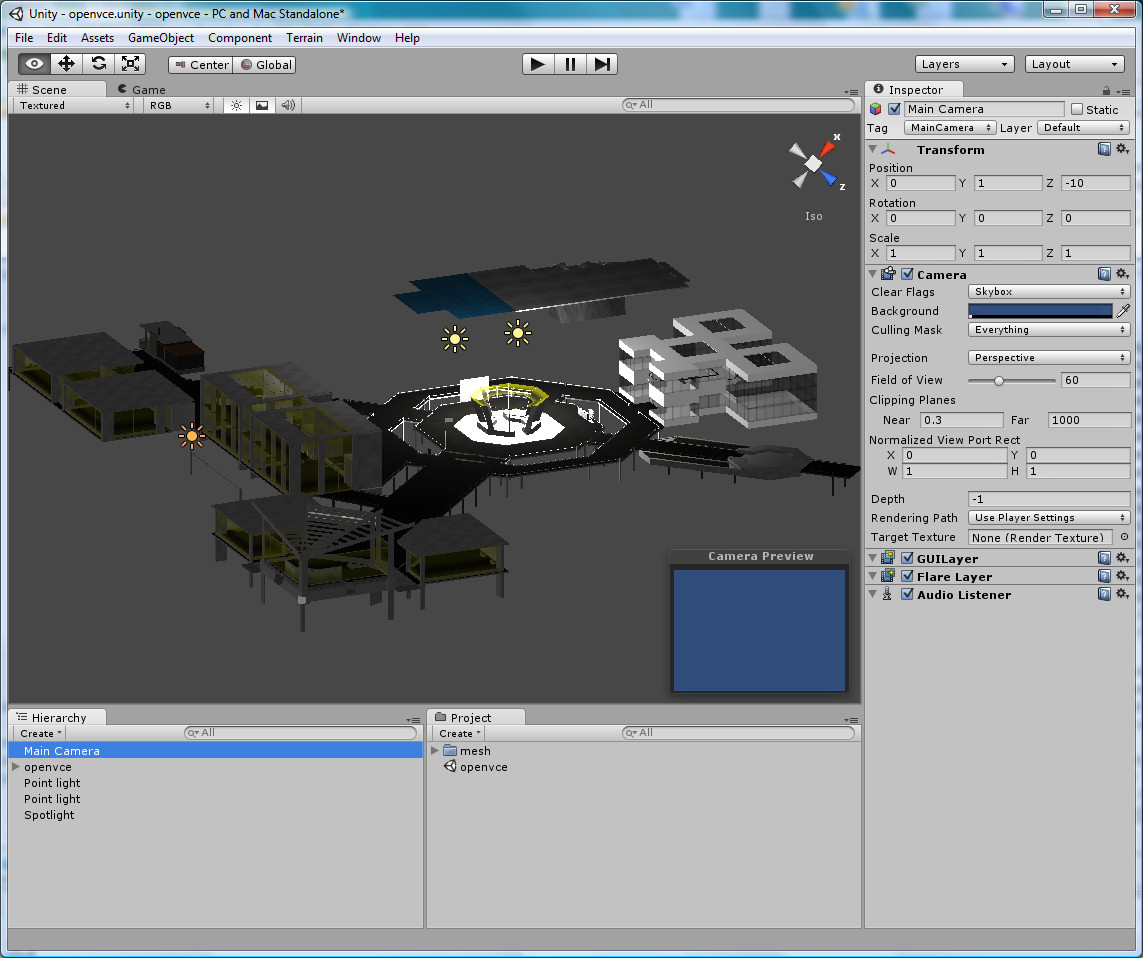Toggle Global coordinate mode button
1143x958 pixels.
(265, 65)
